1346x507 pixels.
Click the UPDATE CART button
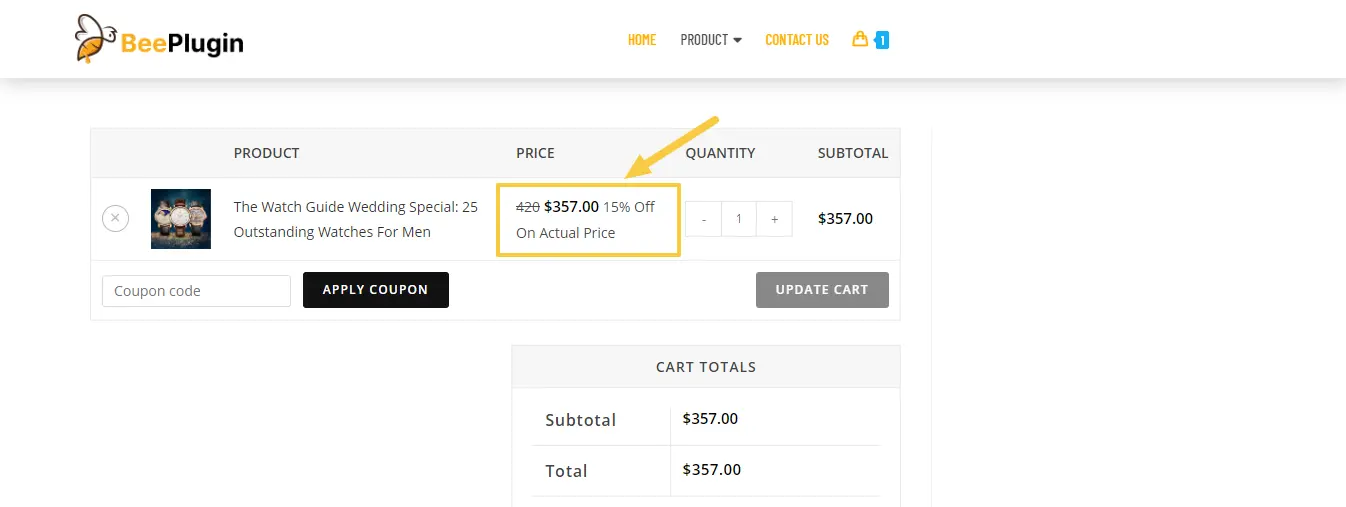(822, 290)
